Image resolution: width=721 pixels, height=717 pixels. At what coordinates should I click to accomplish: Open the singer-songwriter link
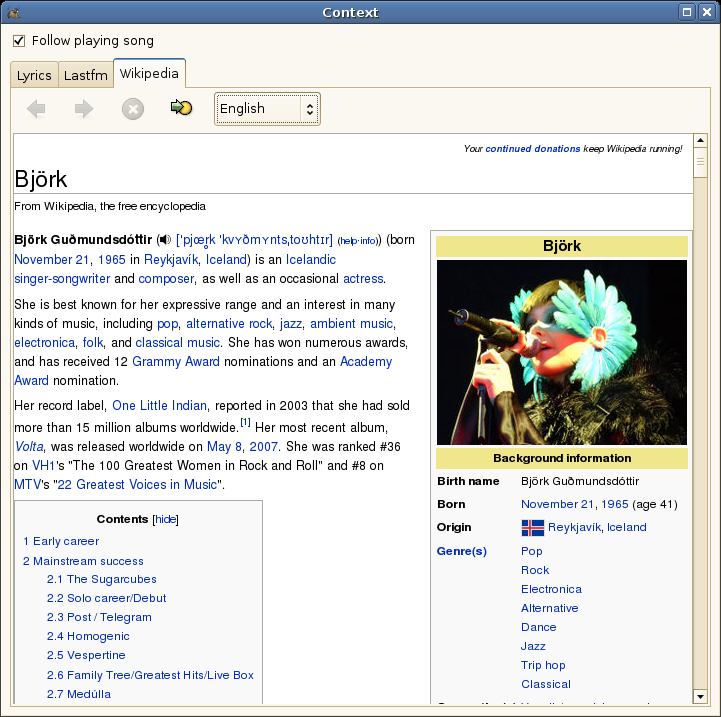click(x=62, y=279)
